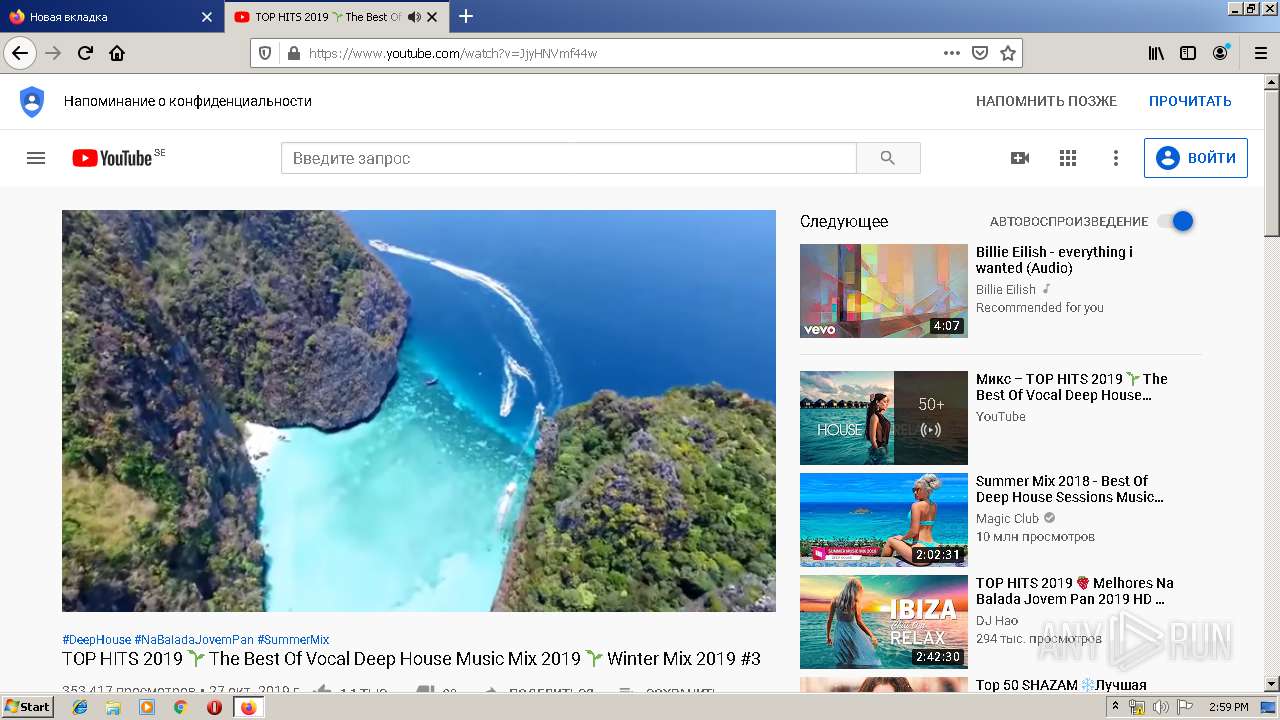Open Summer Mix 2018 video thumbnail

click(884, 520)
